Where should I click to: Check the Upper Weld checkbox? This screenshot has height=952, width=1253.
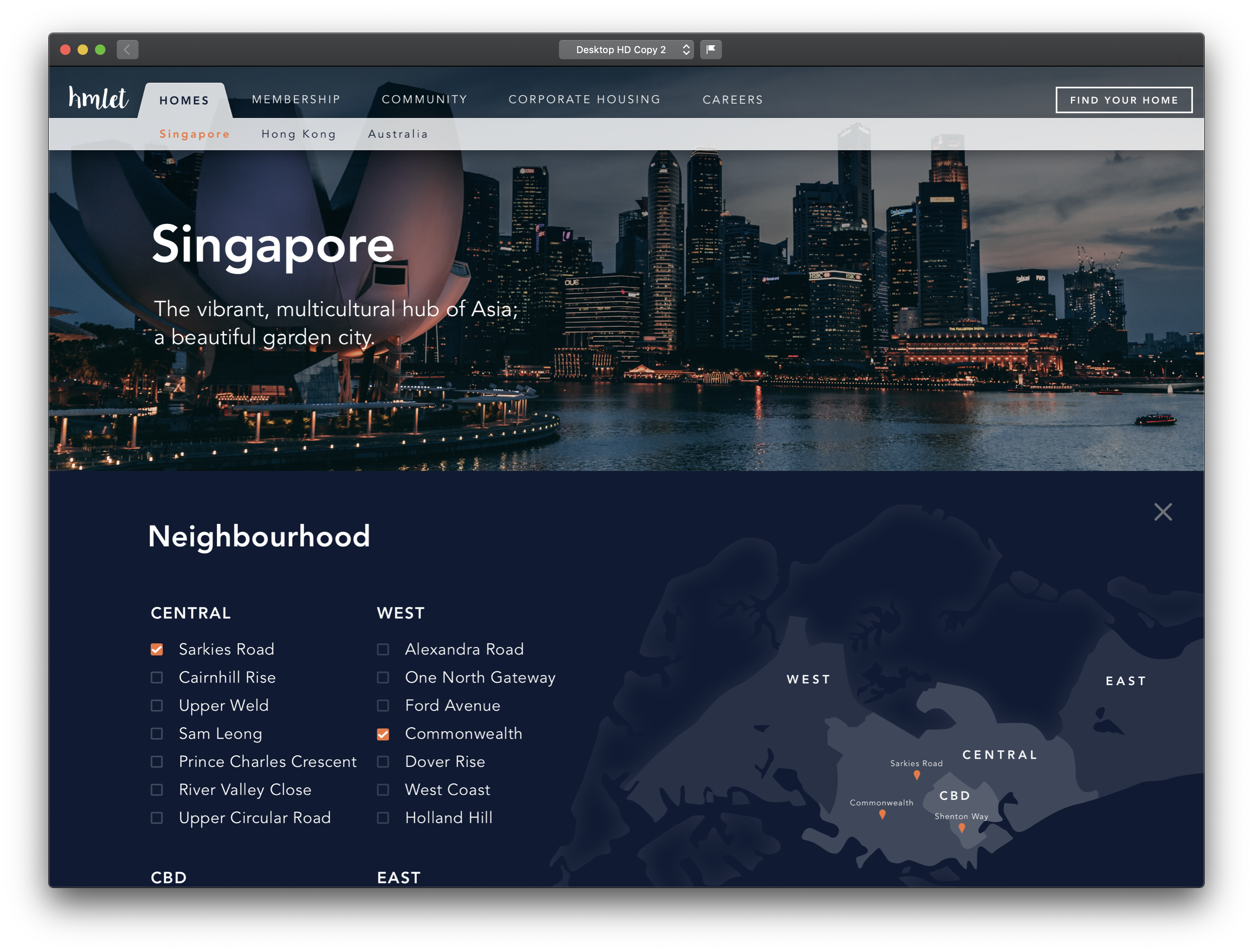(156, 705)
